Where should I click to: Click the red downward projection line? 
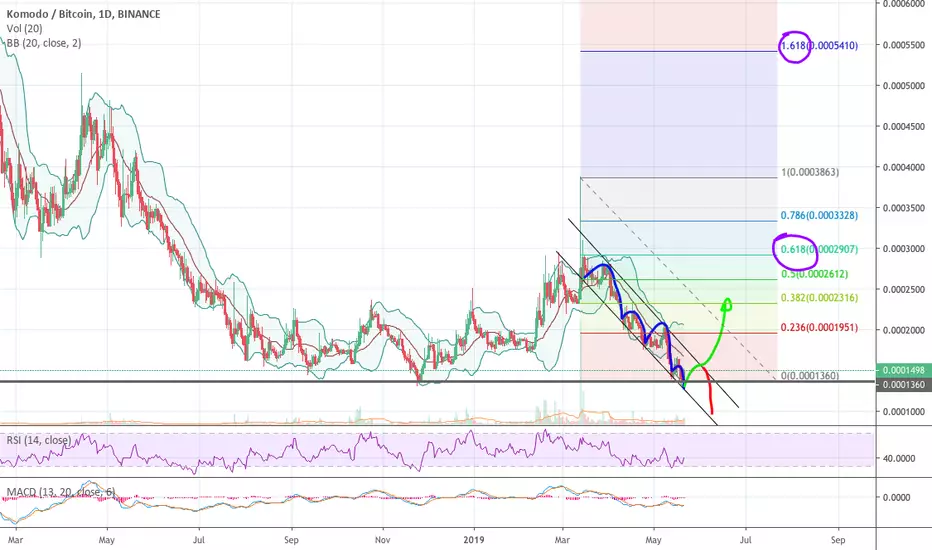coord(710,391)
